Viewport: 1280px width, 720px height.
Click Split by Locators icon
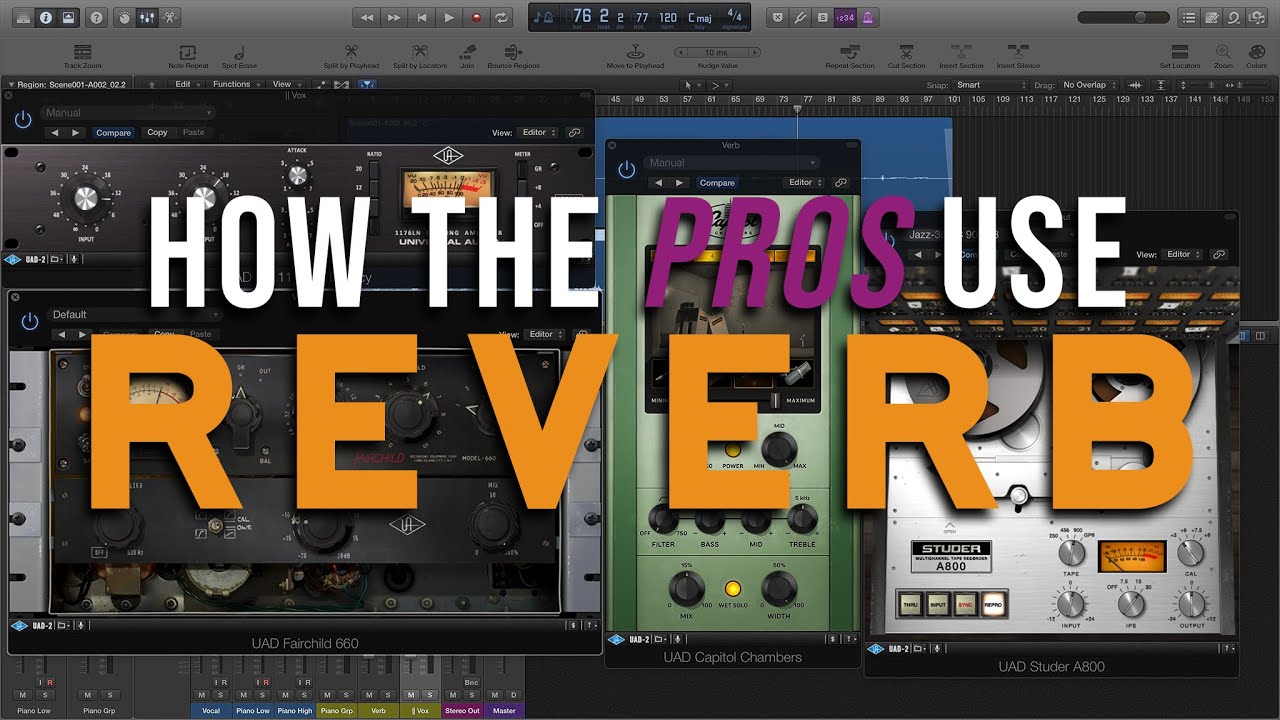(x=420, y=51)
